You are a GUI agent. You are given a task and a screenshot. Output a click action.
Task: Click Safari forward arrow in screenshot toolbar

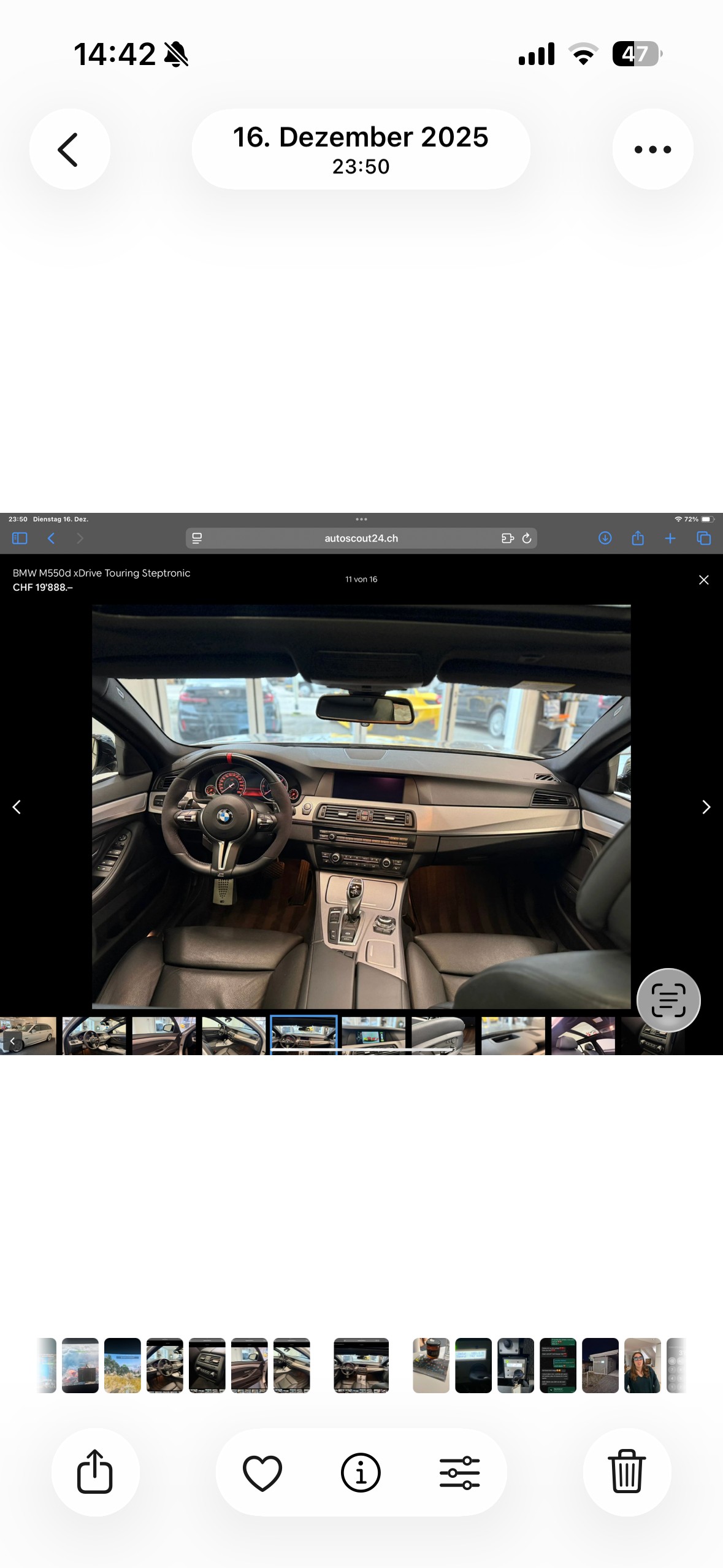tap(80, 538)
